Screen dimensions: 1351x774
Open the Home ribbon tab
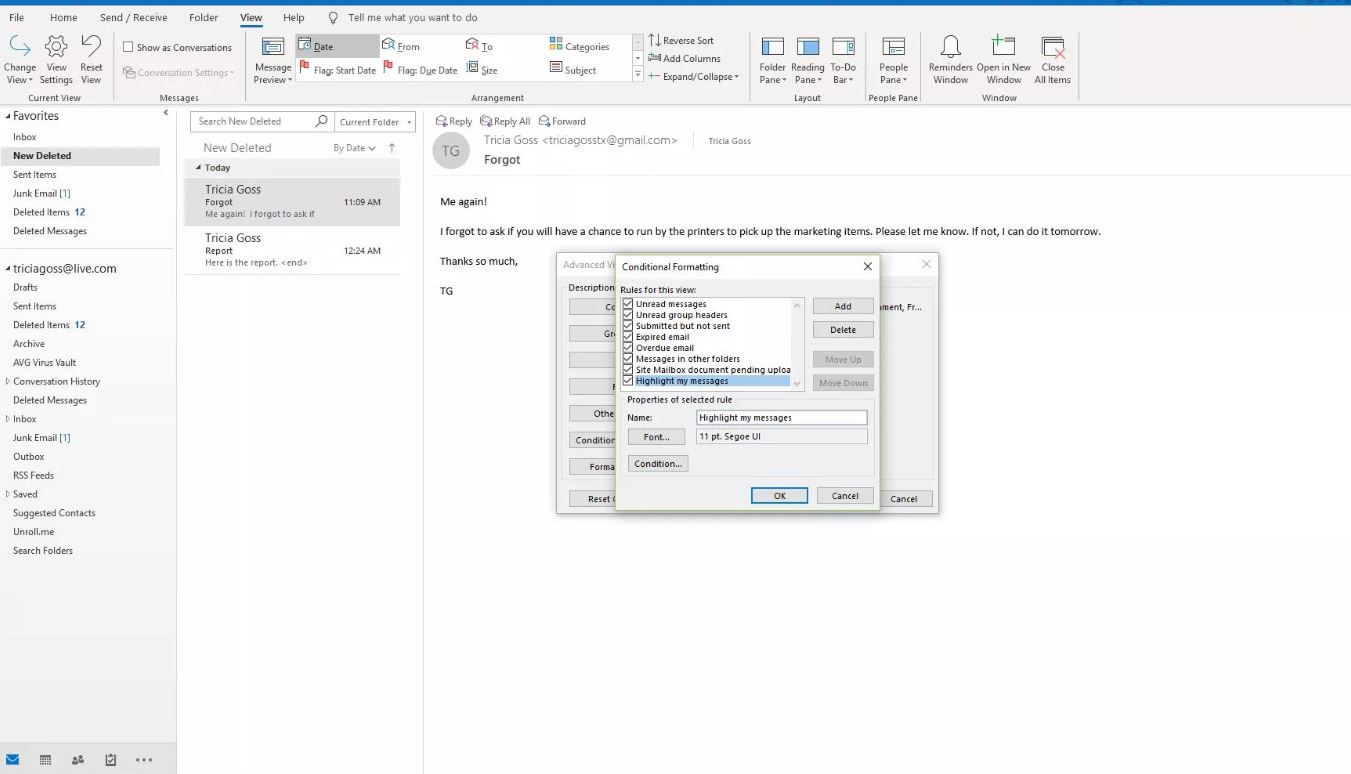63,17
